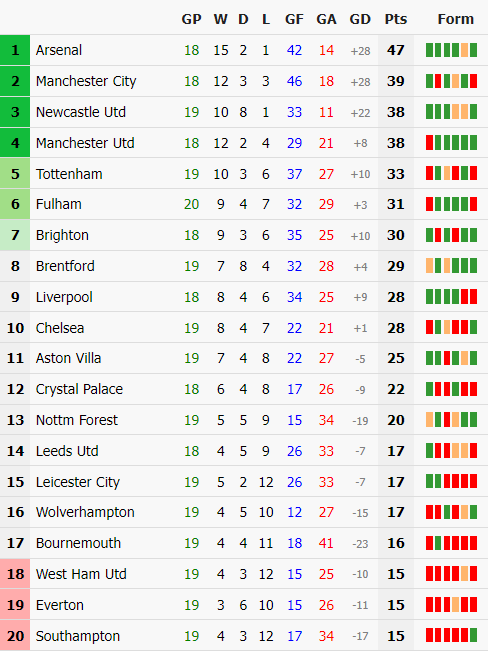Click the position 1 green rank badge
488x651 pixels.
coord(15,50)
